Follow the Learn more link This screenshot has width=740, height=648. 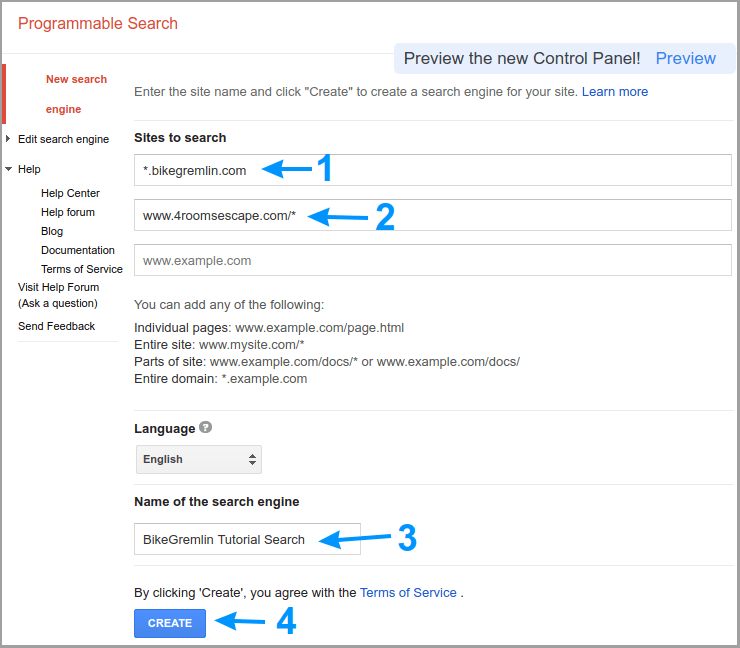[x=614, y=92]
